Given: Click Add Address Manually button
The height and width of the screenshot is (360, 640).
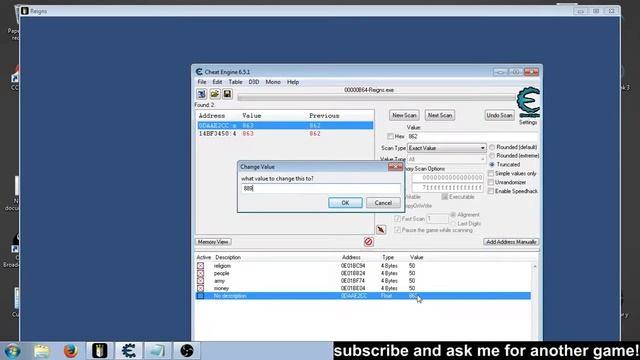Looking at the screenshot, I should coord(511,242).
